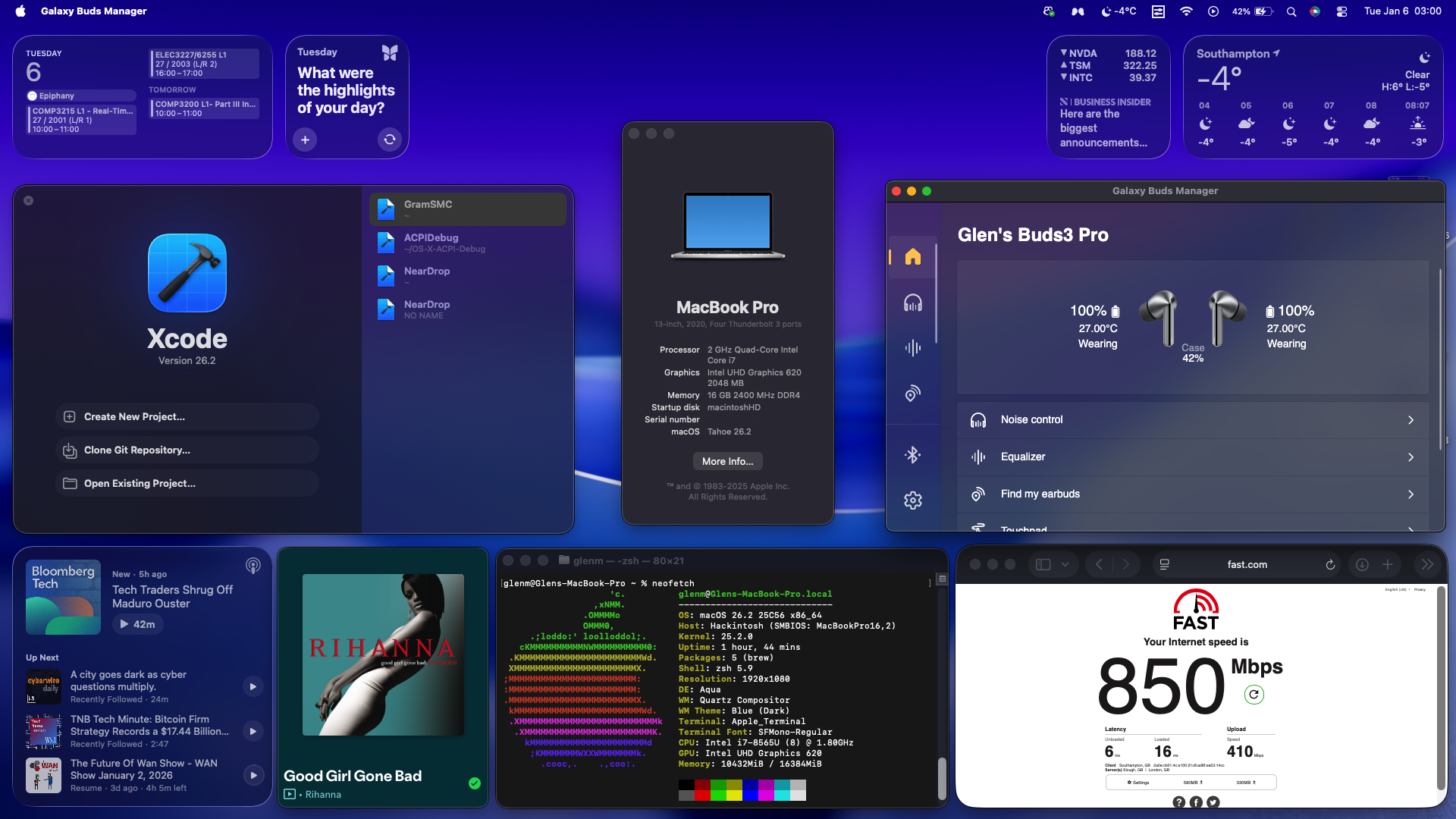The image size is (1456, 819).
Task: Open the GramSMC recent project
Action: [468, 209]
